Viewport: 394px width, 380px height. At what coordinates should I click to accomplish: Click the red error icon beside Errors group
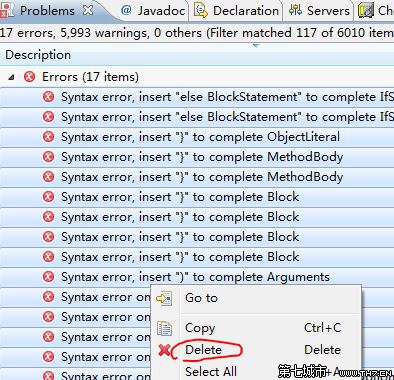coord(29,77)
